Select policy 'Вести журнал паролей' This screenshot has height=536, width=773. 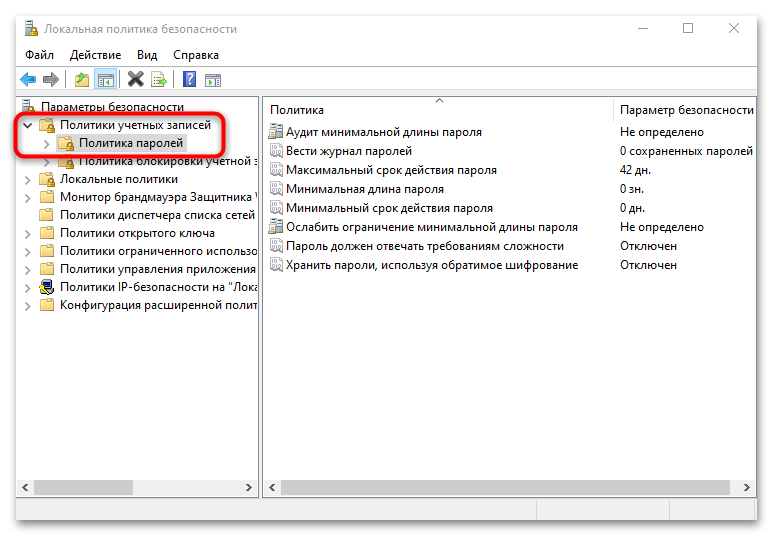click(349, 151)
